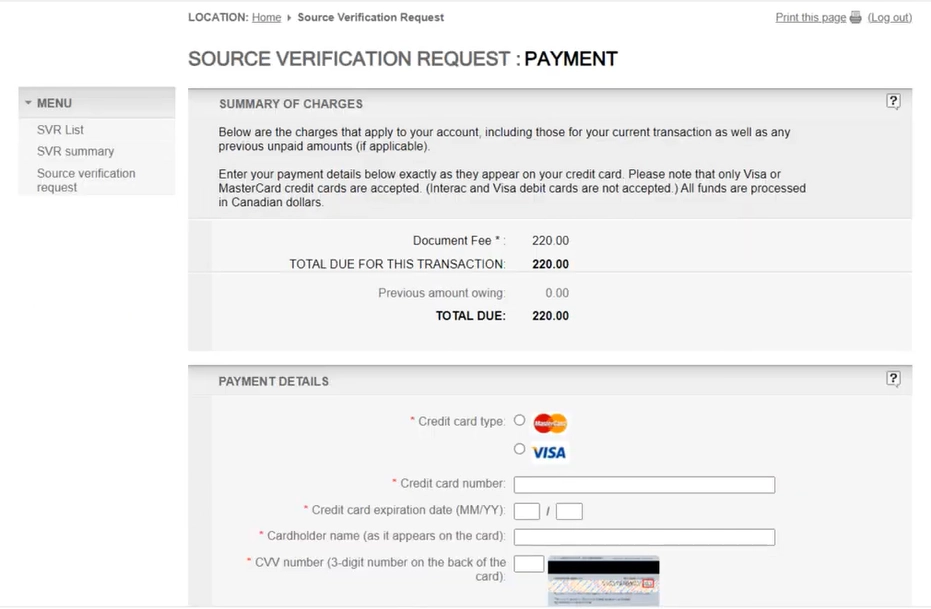
Task: Click the Home breadcrumb link
Action: (x=266, y=18)
